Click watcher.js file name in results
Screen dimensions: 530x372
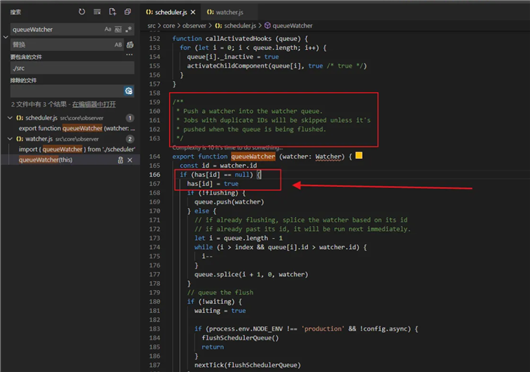[x=39, y=139]
